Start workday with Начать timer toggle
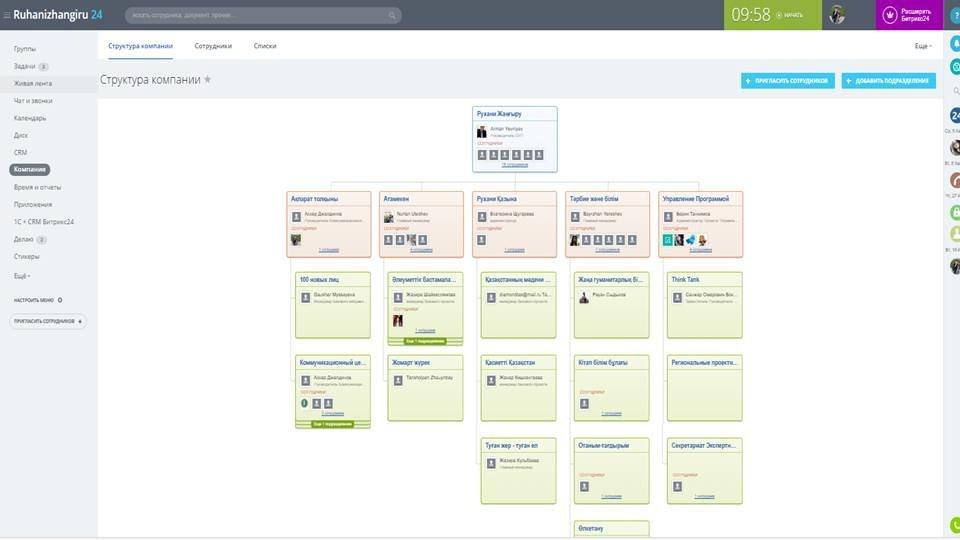The width and height of the screenshot is (960, 540). [790, 16]
